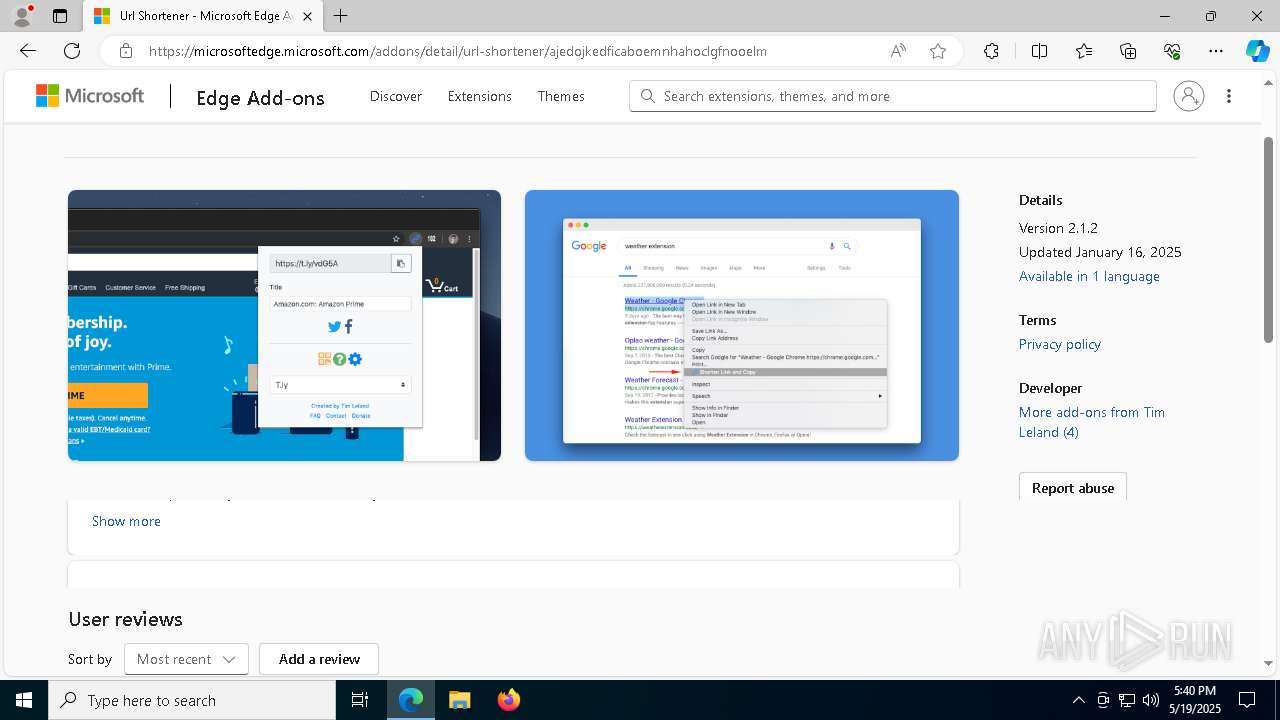Open the Extensions puzzle icon
This screenshot has height=720, width=1280.
tap(991, 51)
